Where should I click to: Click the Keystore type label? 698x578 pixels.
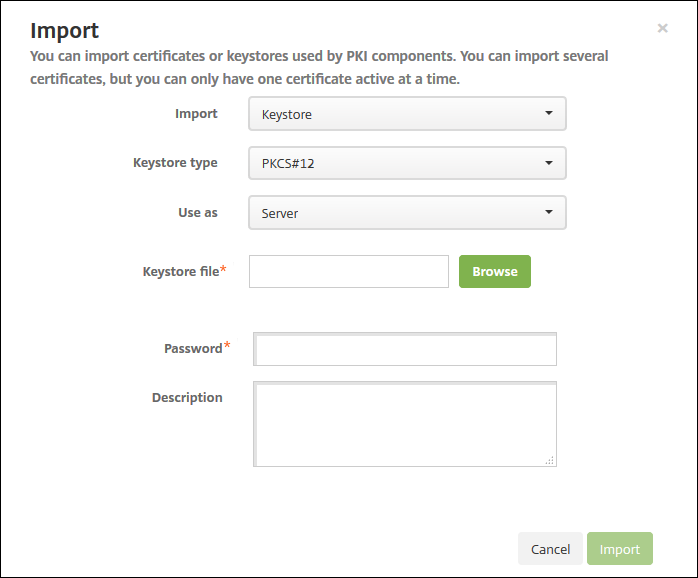175,163
